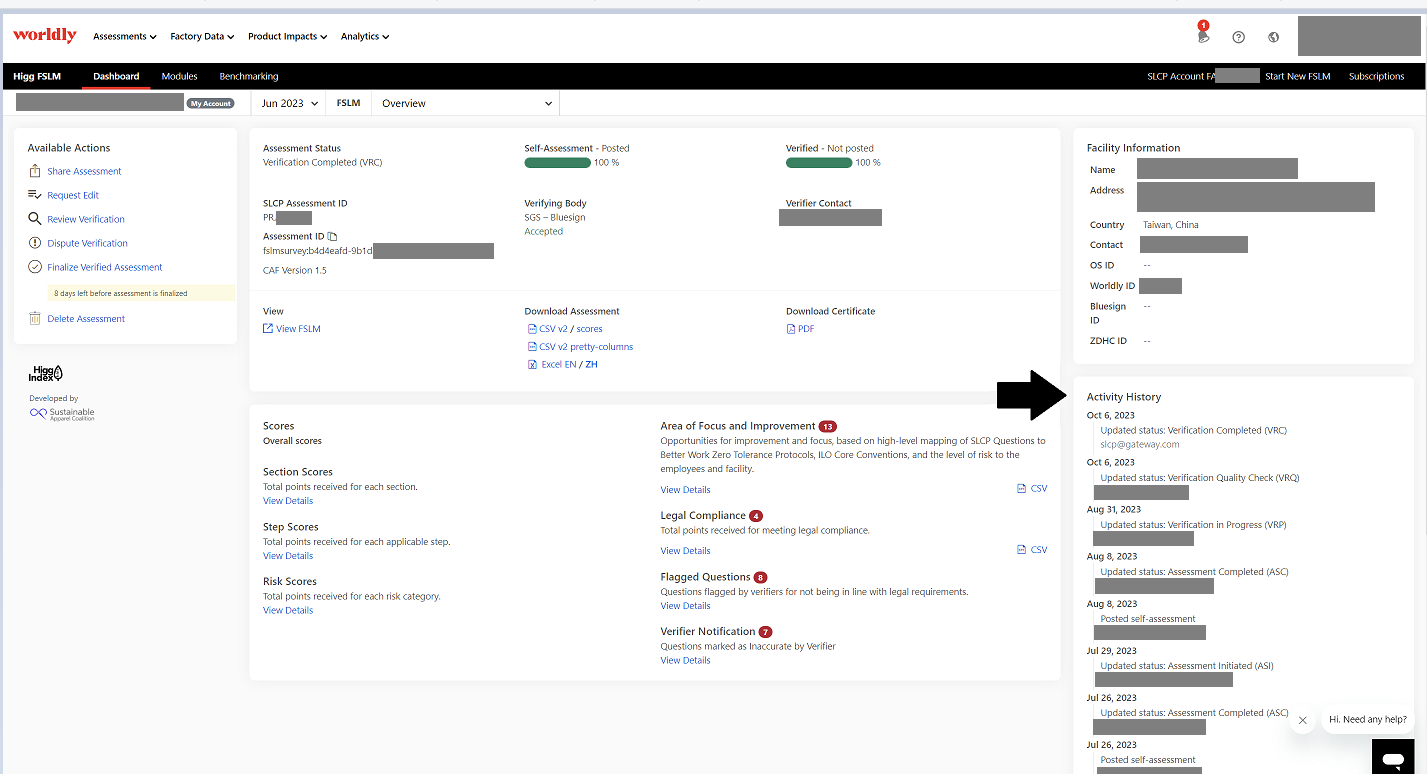Open the chat widget button
The height and width of the screenshot is (774, 1427).
pos(1392,757)
